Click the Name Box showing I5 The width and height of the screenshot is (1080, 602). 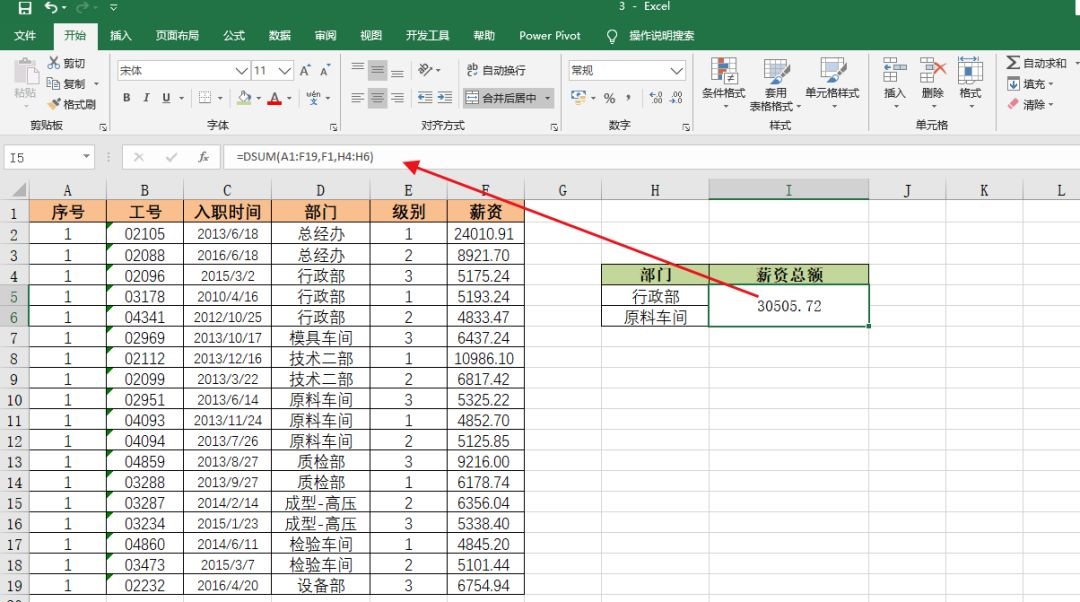pos(41,157)
